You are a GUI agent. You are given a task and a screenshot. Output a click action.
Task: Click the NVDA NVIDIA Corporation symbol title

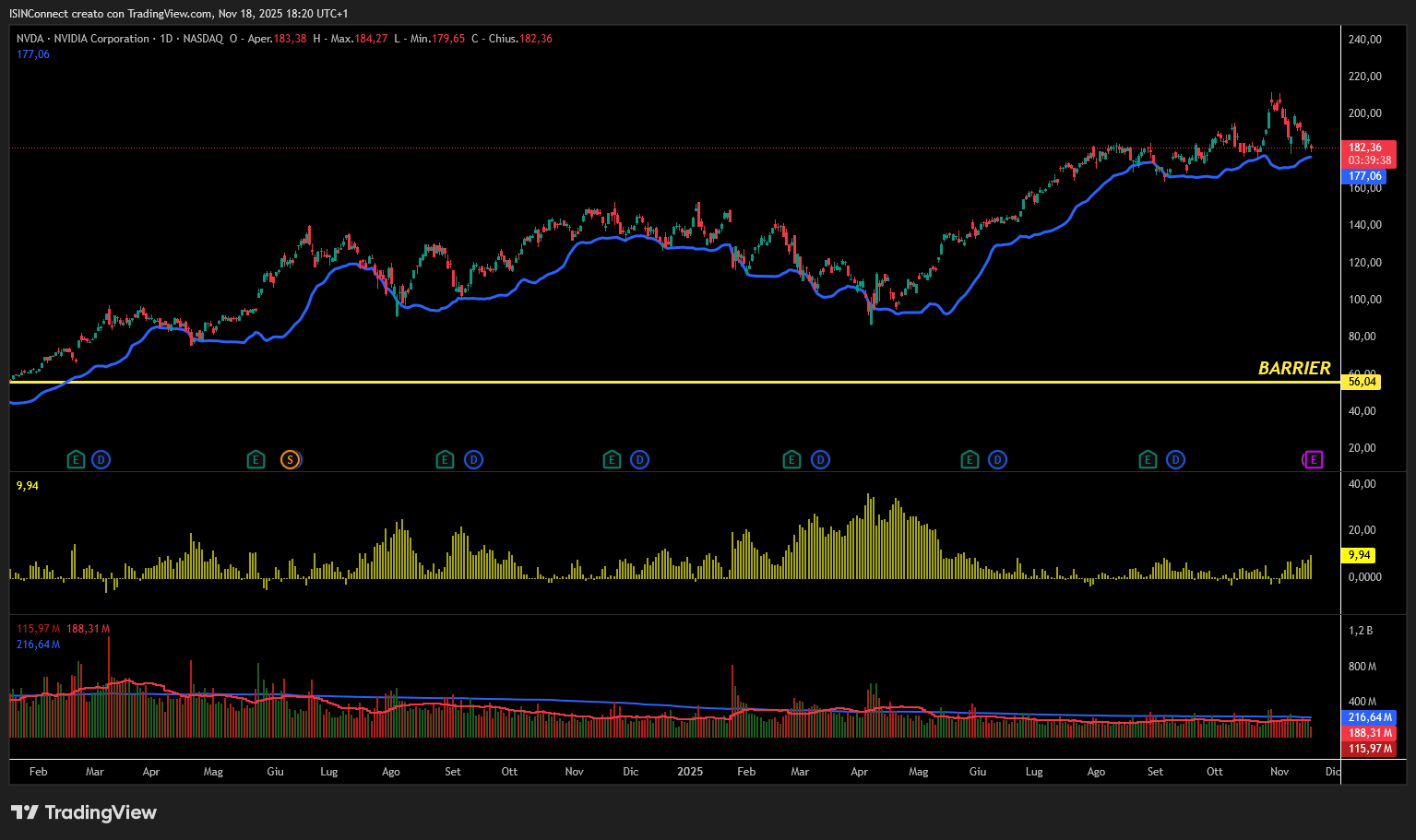[83, 39]
